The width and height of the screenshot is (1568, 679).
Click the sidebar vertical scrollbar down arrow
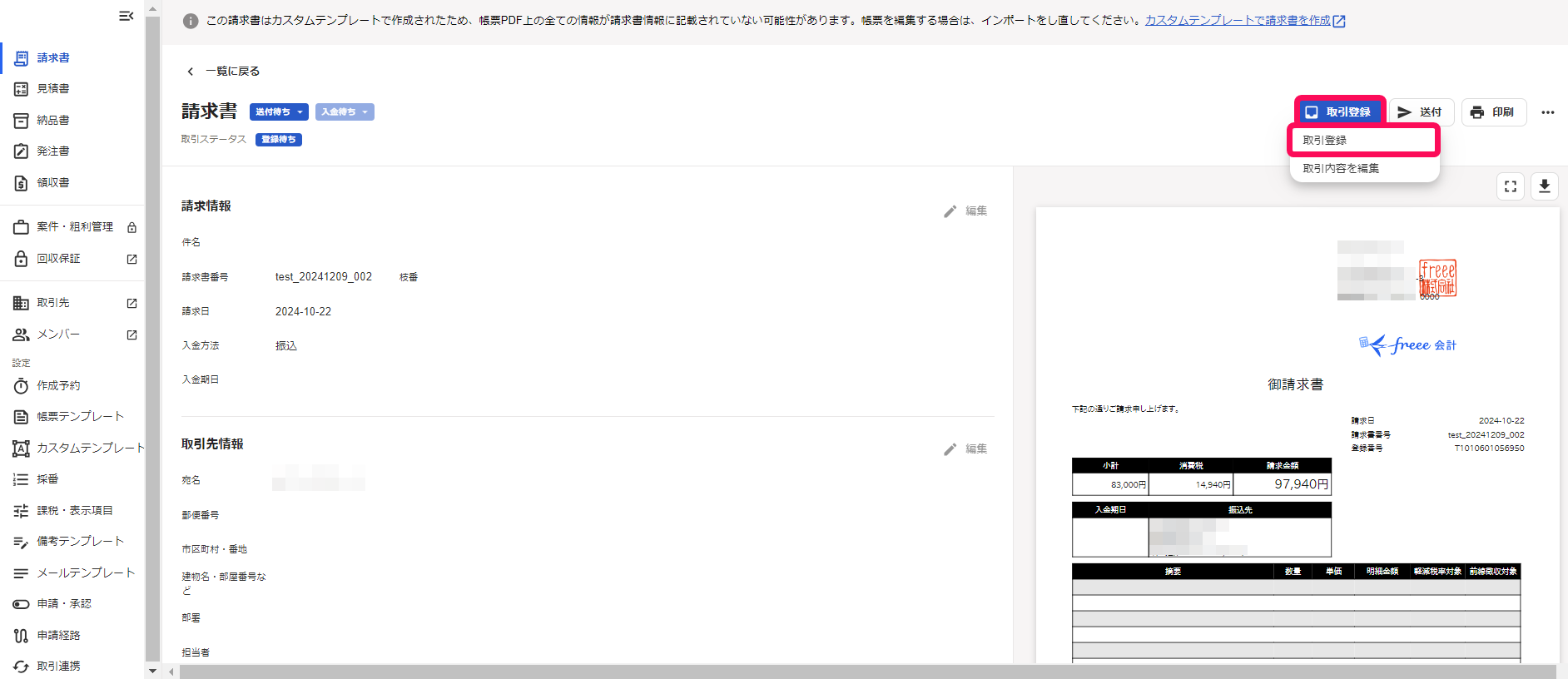pos(152,670)
